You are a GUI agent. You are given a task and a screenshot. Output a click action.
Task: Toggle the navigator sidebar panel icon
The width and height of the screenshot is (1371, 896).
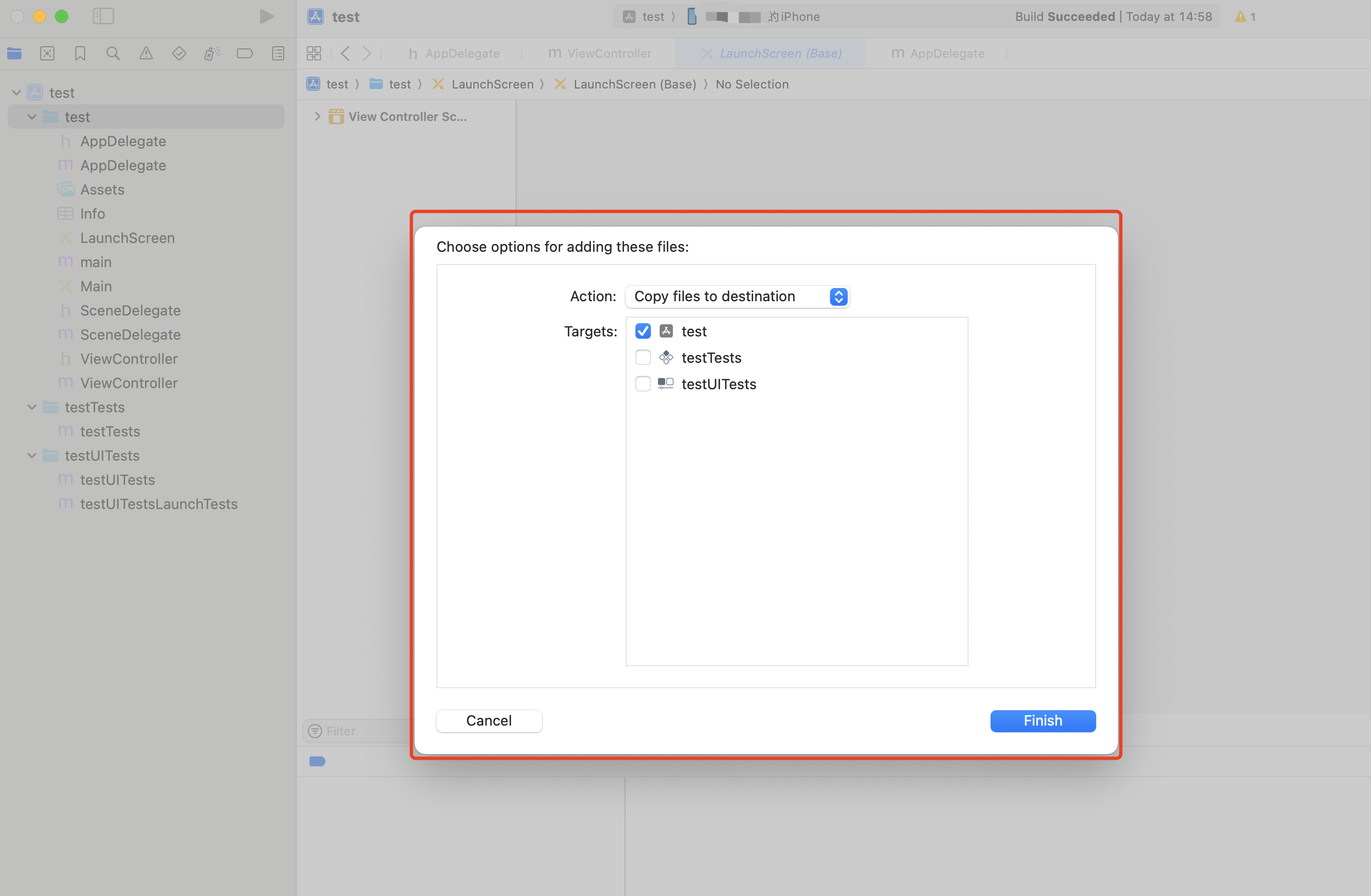click(104, 16)
